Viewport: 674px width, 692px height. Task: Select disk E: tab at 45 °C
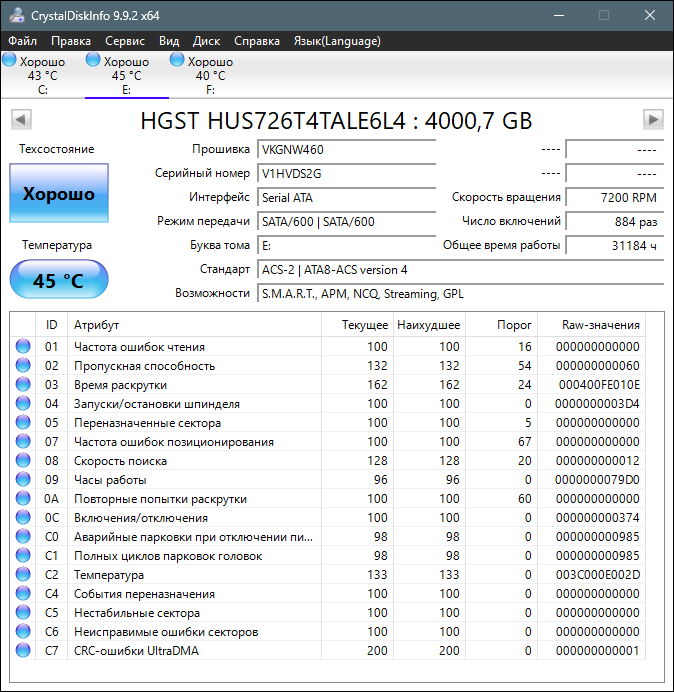(x=126, y=75)
